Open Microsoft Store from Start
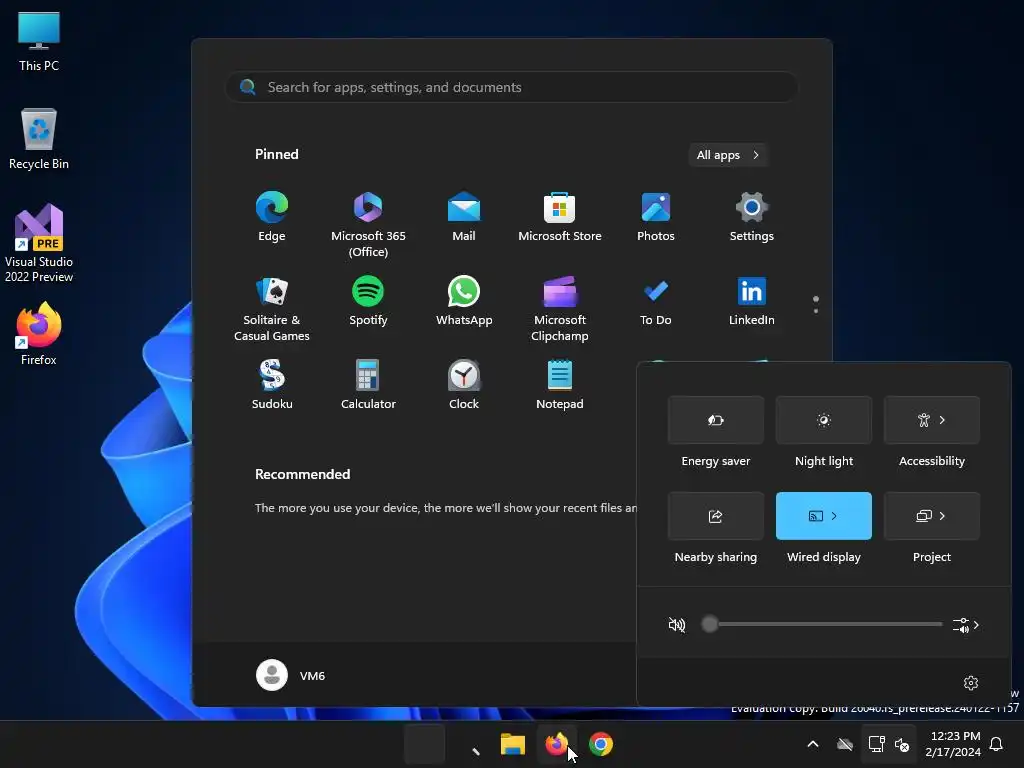 click(560, 217)
